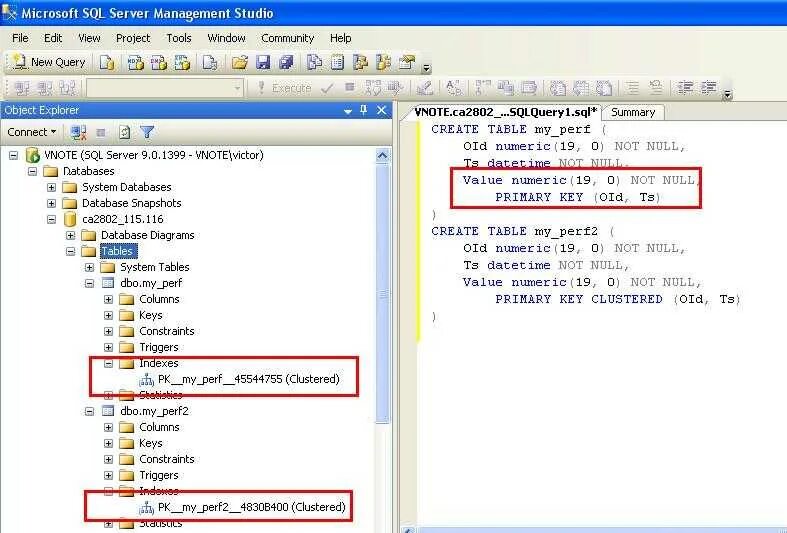Select the PK__my_perf__45544755 clustered index
The image size is (787, 533).
pos(248,379)
